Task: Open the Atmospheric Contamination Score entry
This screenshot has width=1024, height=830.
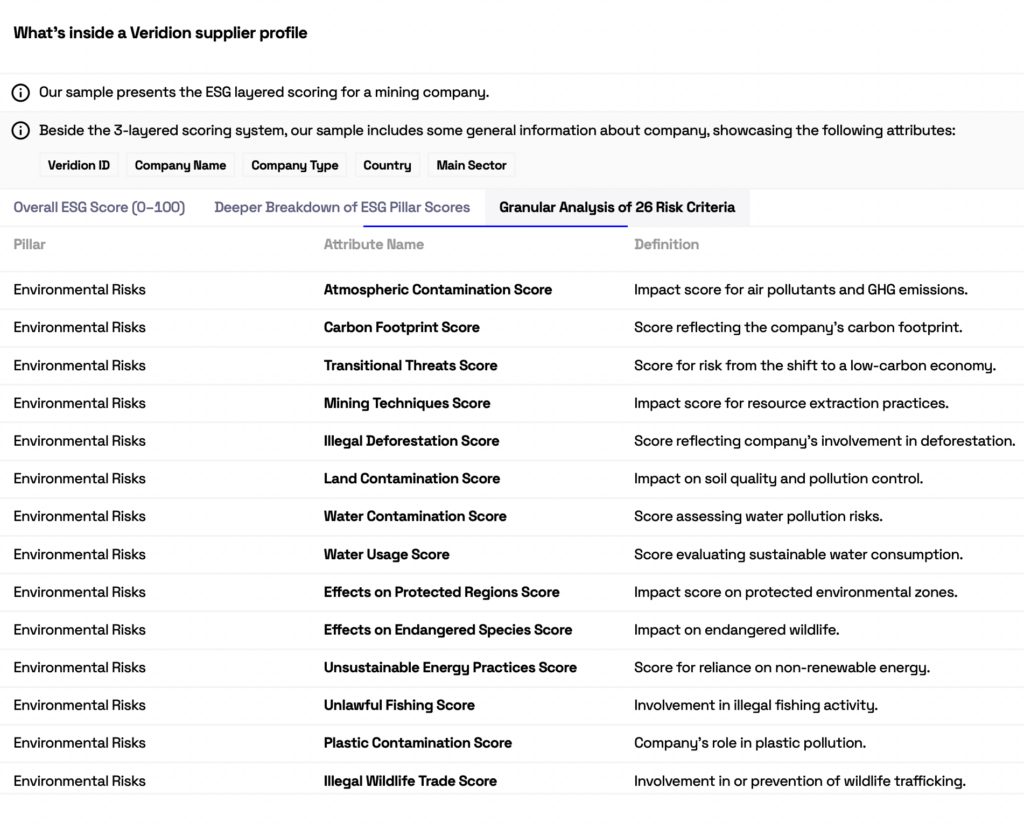Action: [x=437, y=289]
